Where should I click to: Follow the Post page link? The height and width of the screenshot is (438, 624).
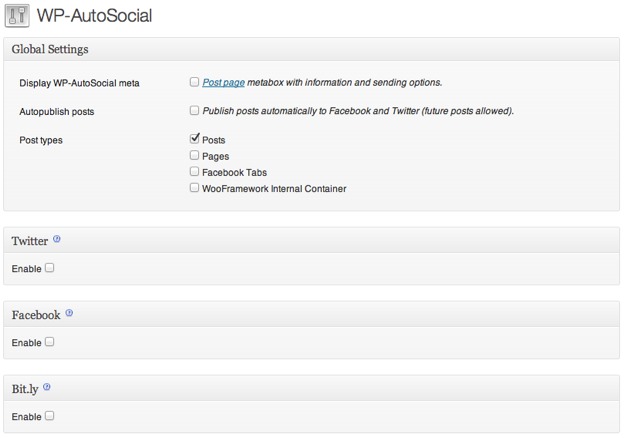pos(223,83)
